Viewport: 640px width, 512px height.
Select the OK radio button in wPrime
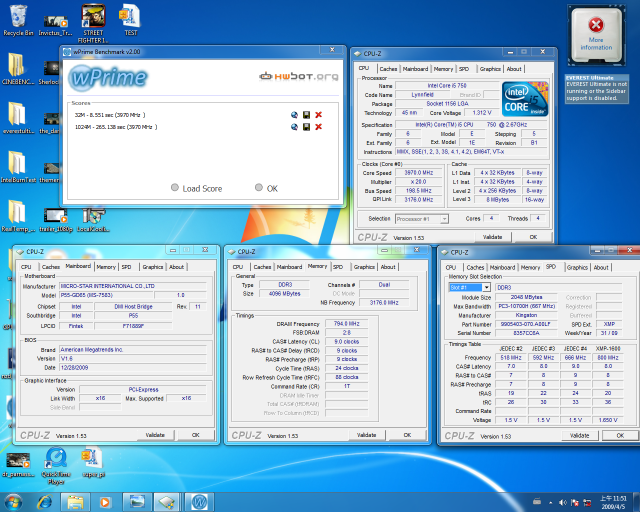pos(258,187)
